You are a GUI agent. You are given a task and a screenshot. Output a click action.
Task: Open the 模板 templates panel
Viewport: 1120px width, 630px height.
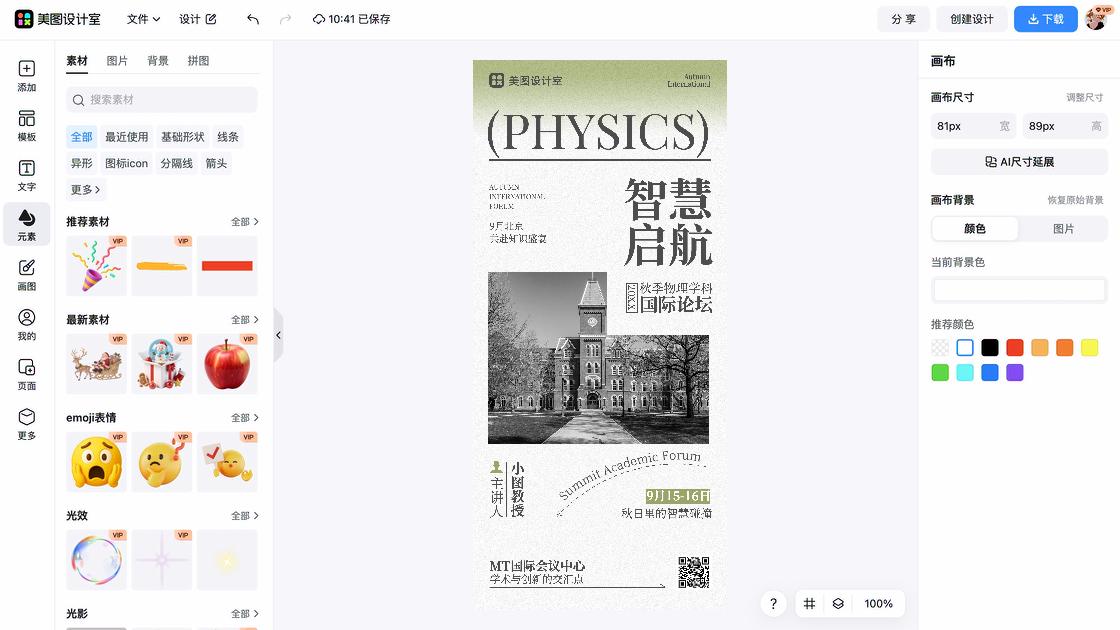tap(26, 125)
